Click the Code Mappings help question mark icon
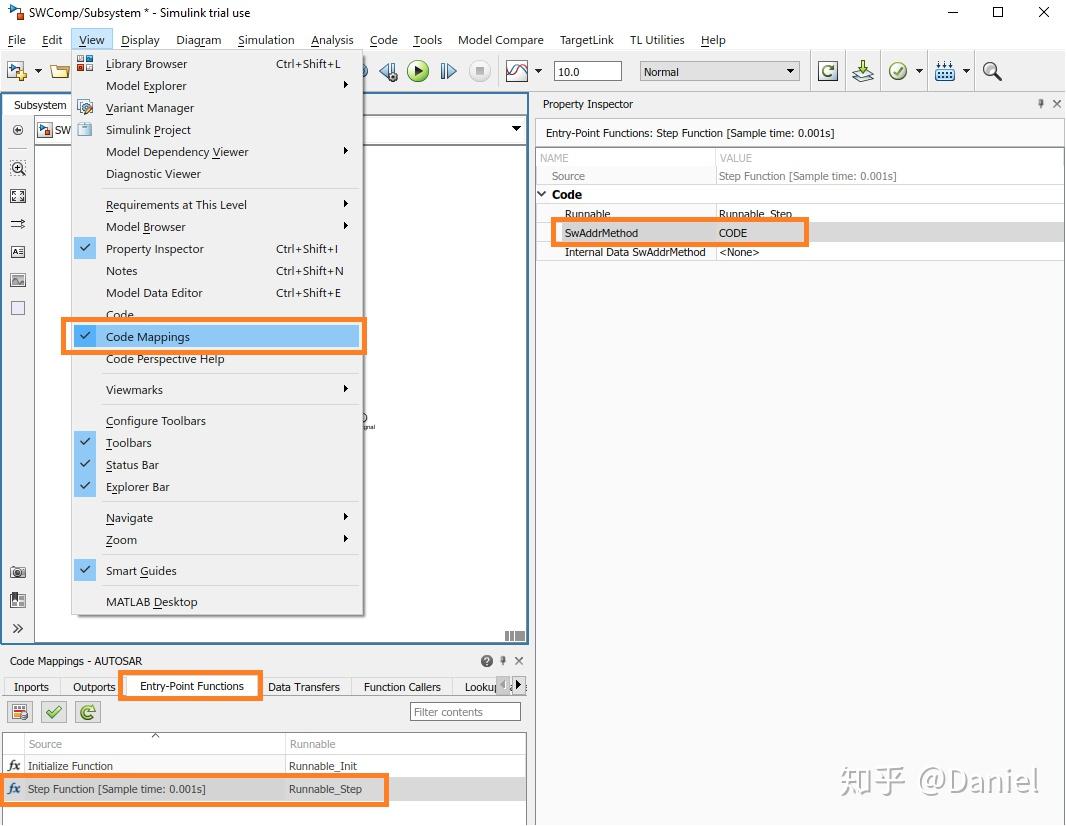This screenshot has width=1066, height=826. pyautogui.click(x=487, y=661)
